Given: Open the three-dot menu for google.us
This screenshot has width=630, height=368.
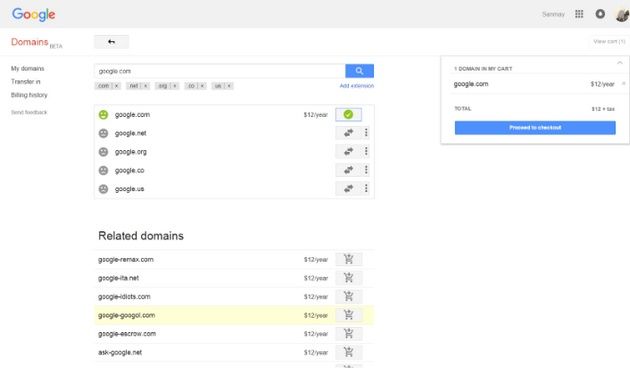Looking at the screenshot, I should click(x=366, y=188).
